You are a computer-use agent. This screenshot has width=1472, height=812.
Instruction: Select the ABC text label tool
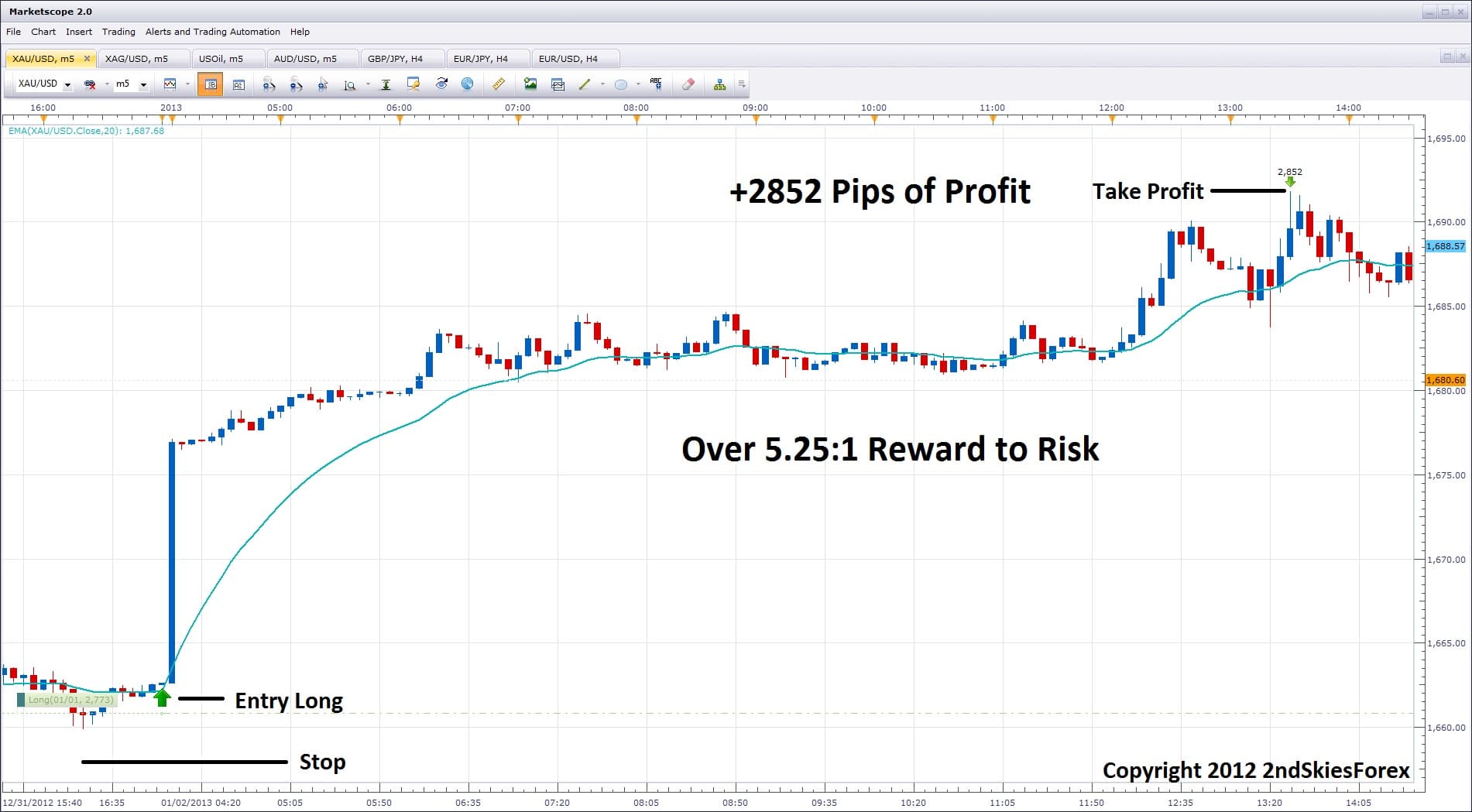coord(656,84)
